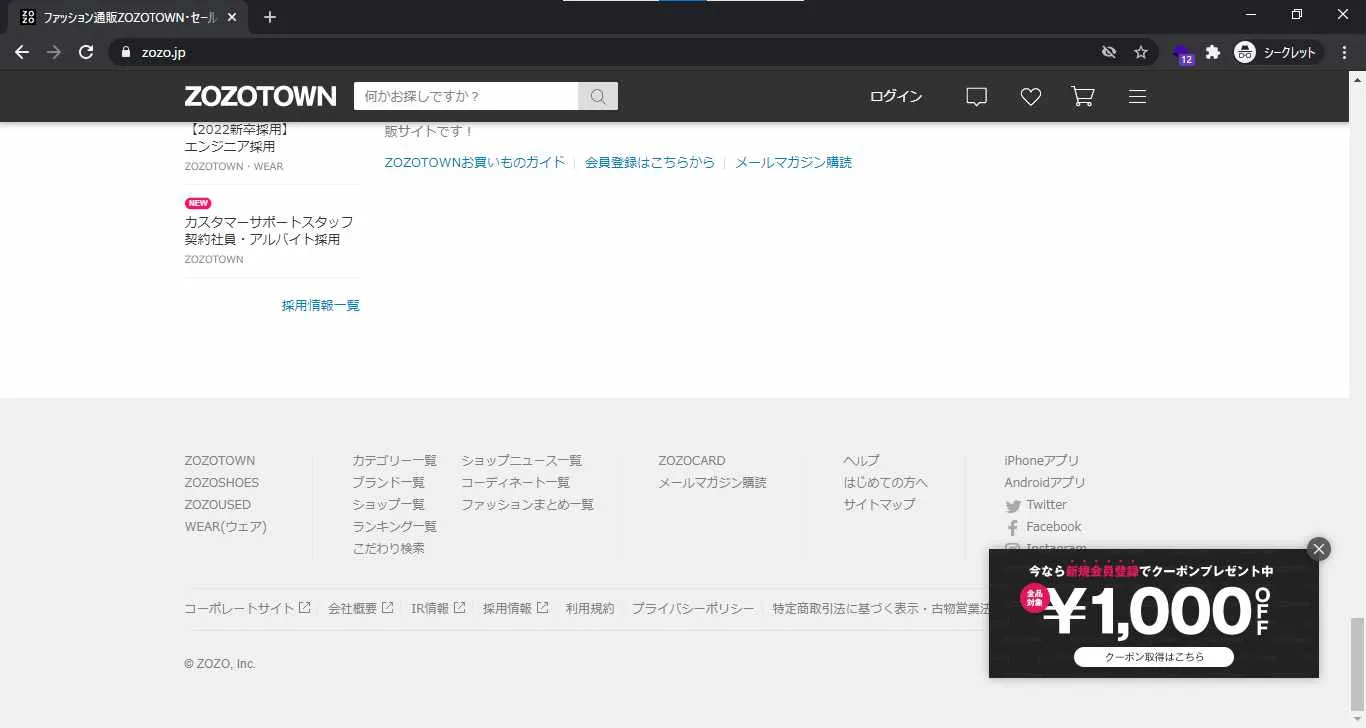Open the incognito シークレット profile button
The width and height of the screenshot is (1366, 728).
tap(1276, 52)
